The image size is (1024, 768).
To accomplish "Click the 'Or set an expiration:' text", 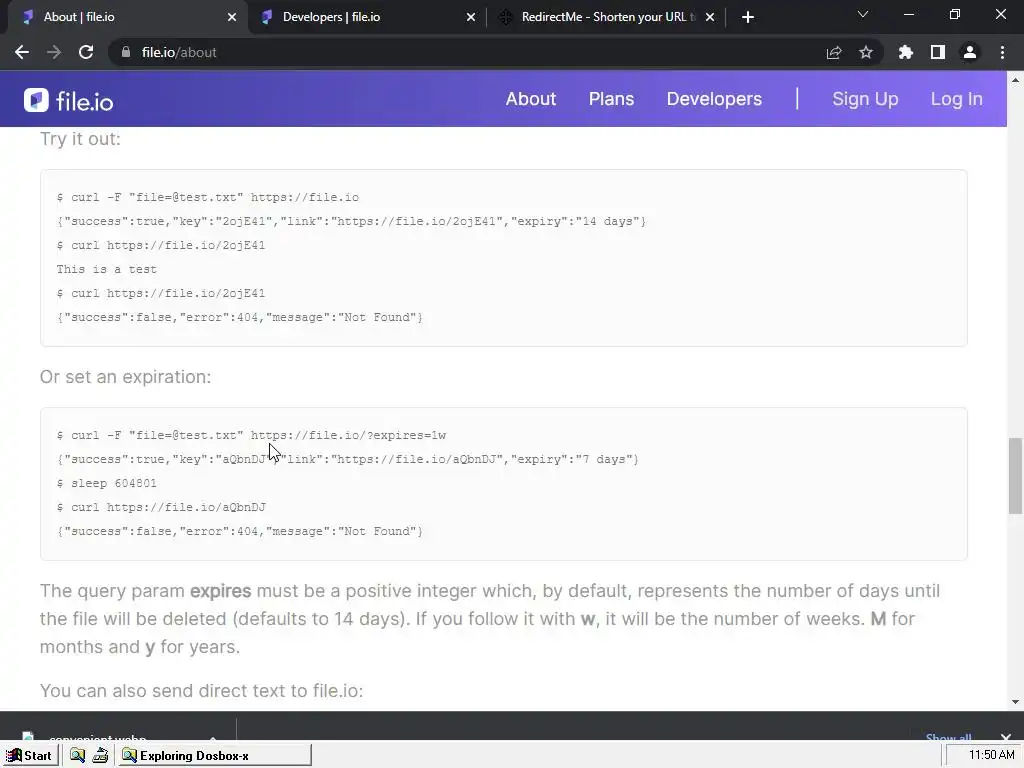I will [125, 377].
